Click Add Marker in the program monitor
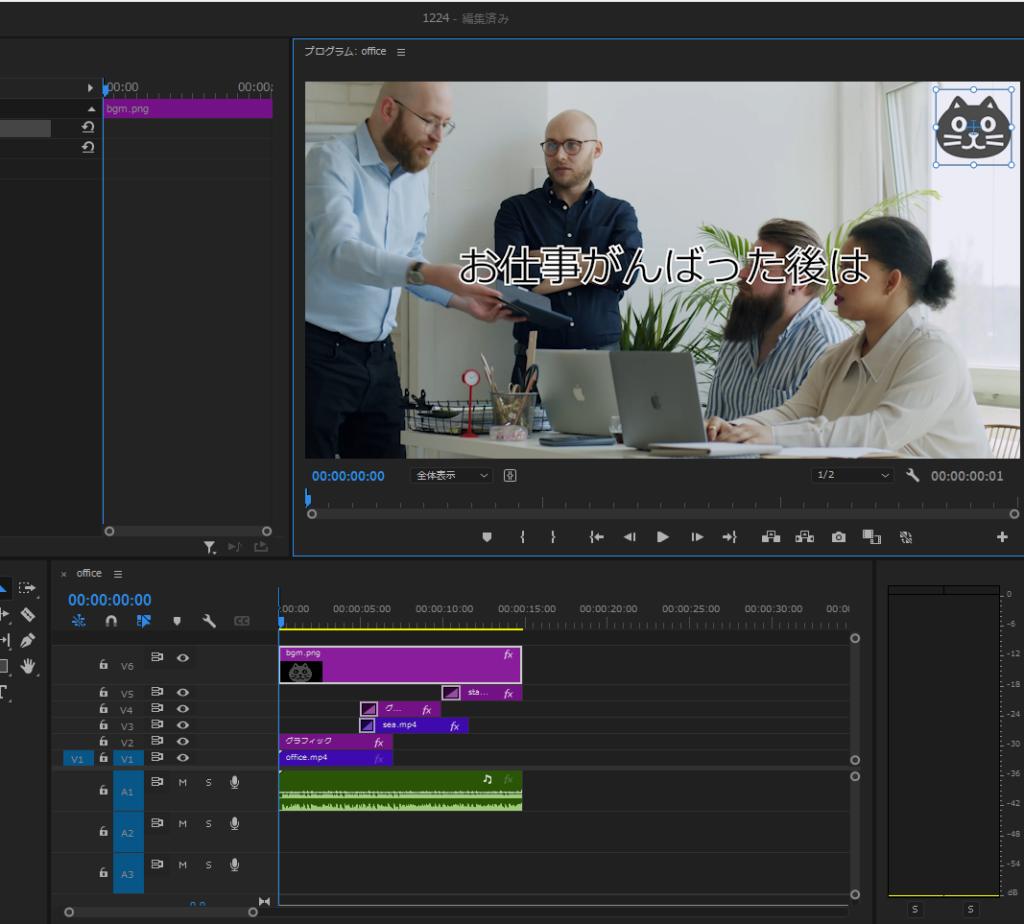Image resolution: width=1024 pixels, height=924 pixels. (487, 537)
